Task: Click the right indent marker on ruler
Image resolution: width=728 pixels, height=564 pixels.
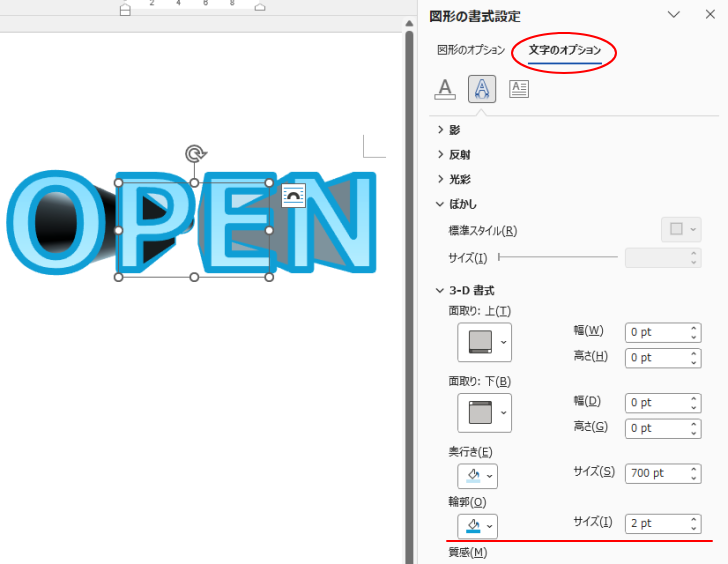Action: [x=260, y=7]
